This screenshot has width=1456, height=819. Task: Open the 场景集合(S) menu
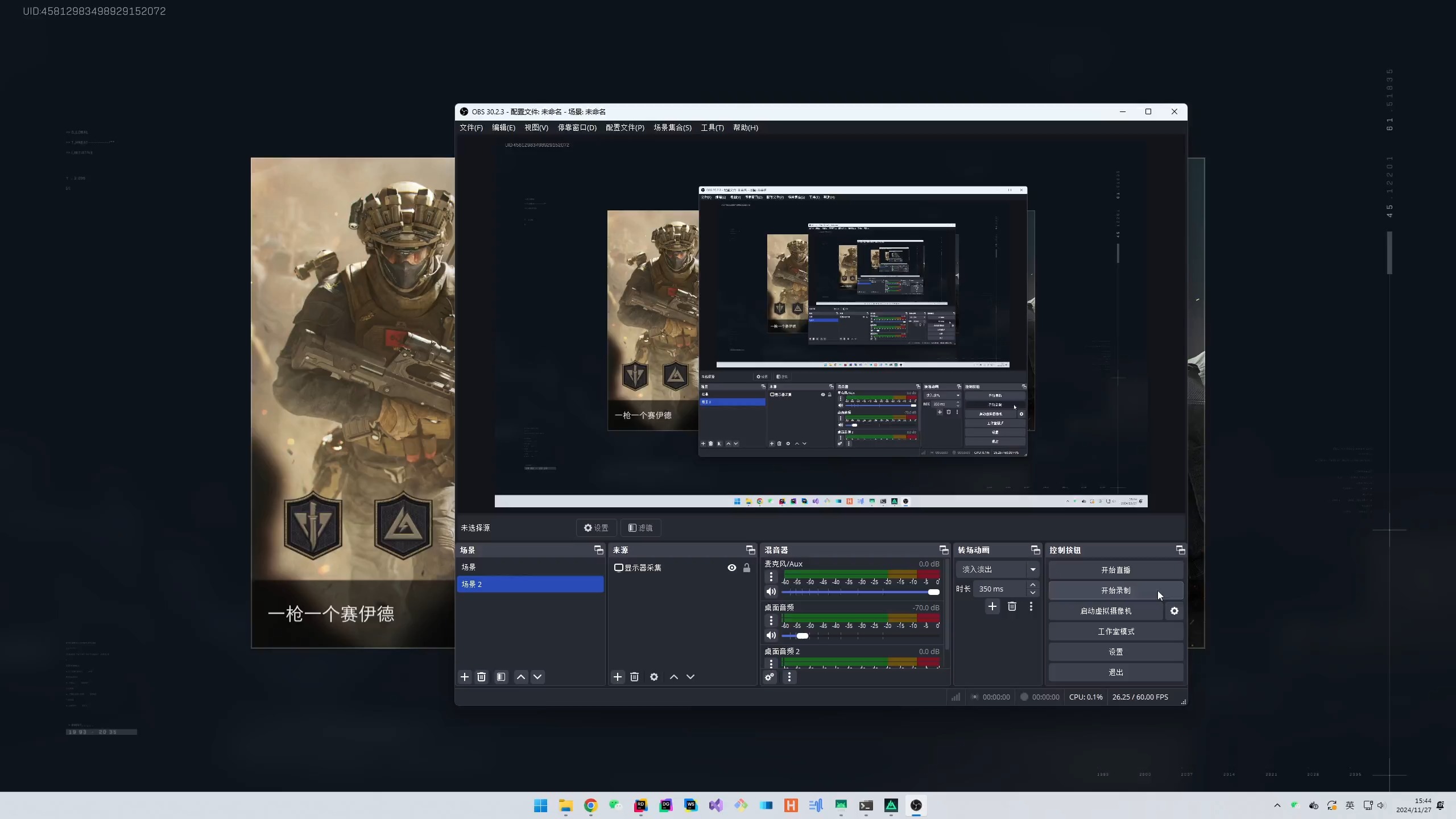click(x=672, y=127)
